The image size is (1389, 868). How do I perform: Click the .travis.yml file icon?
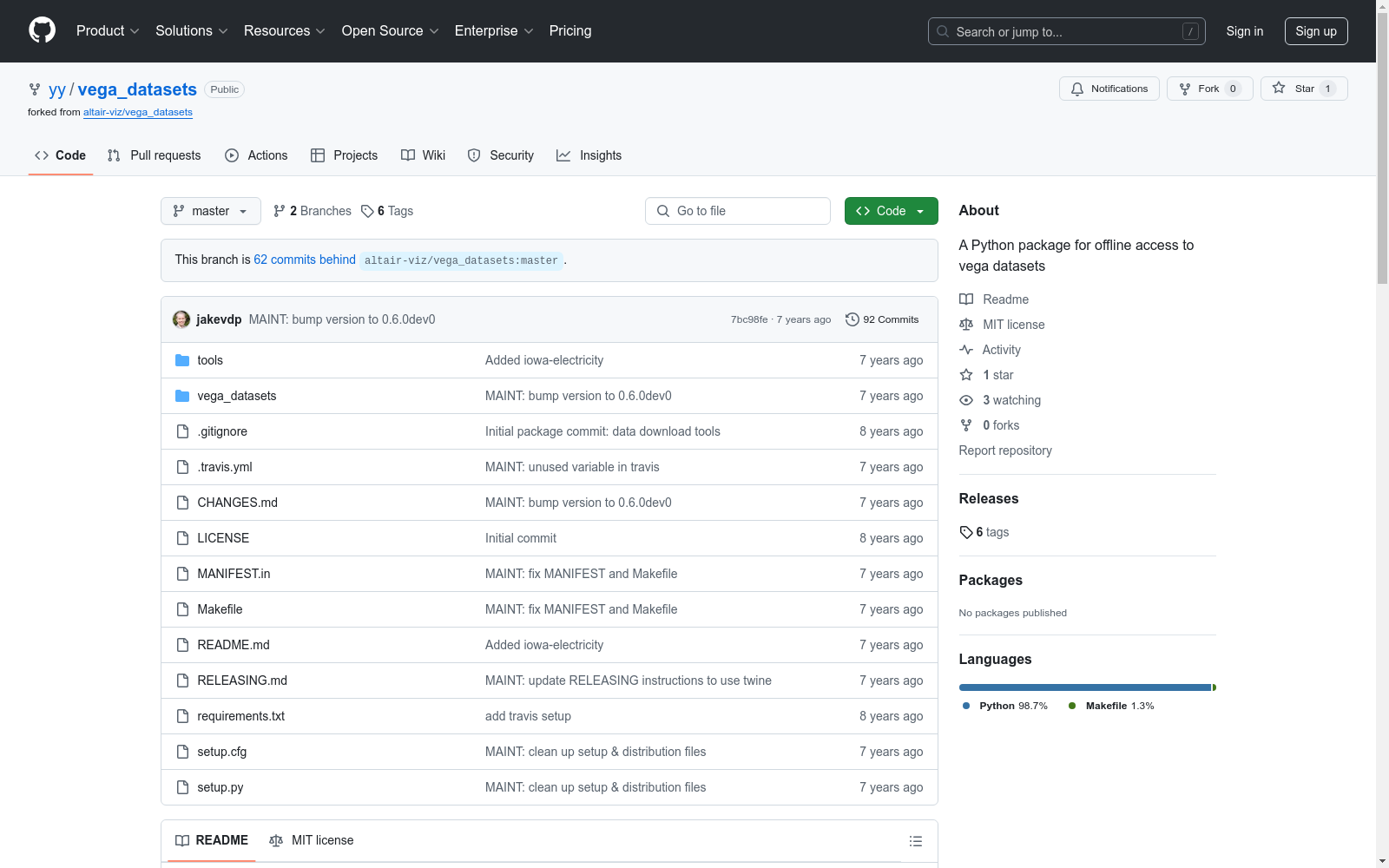182,467
